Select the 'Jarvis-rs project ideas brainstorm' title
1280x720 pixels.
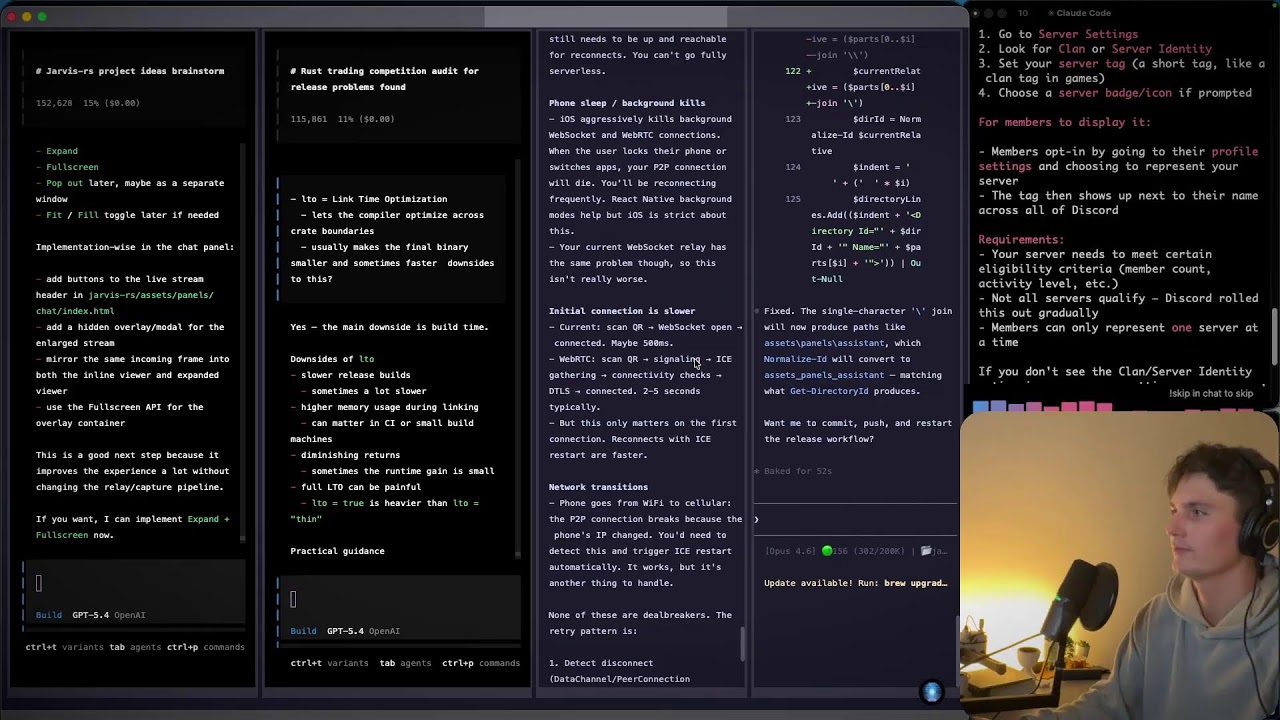pyautogui.click(x=130, y=71)
